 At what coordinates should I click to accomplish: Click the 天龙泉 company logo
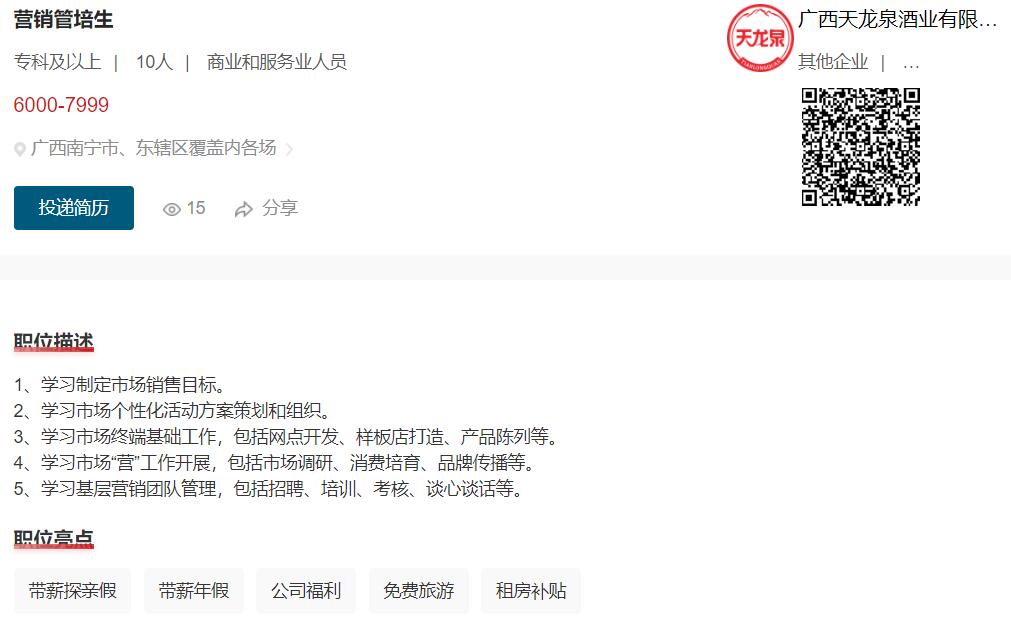coord(760,38)
